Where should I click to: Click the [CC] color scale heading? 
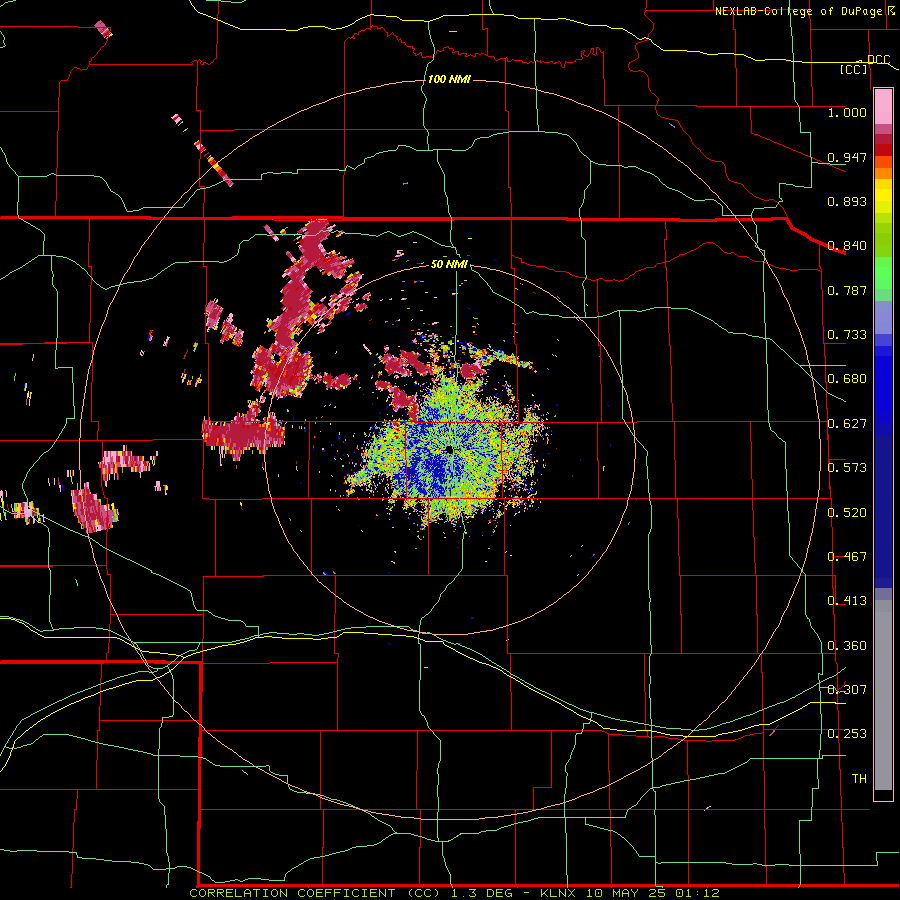click(854, 69)
